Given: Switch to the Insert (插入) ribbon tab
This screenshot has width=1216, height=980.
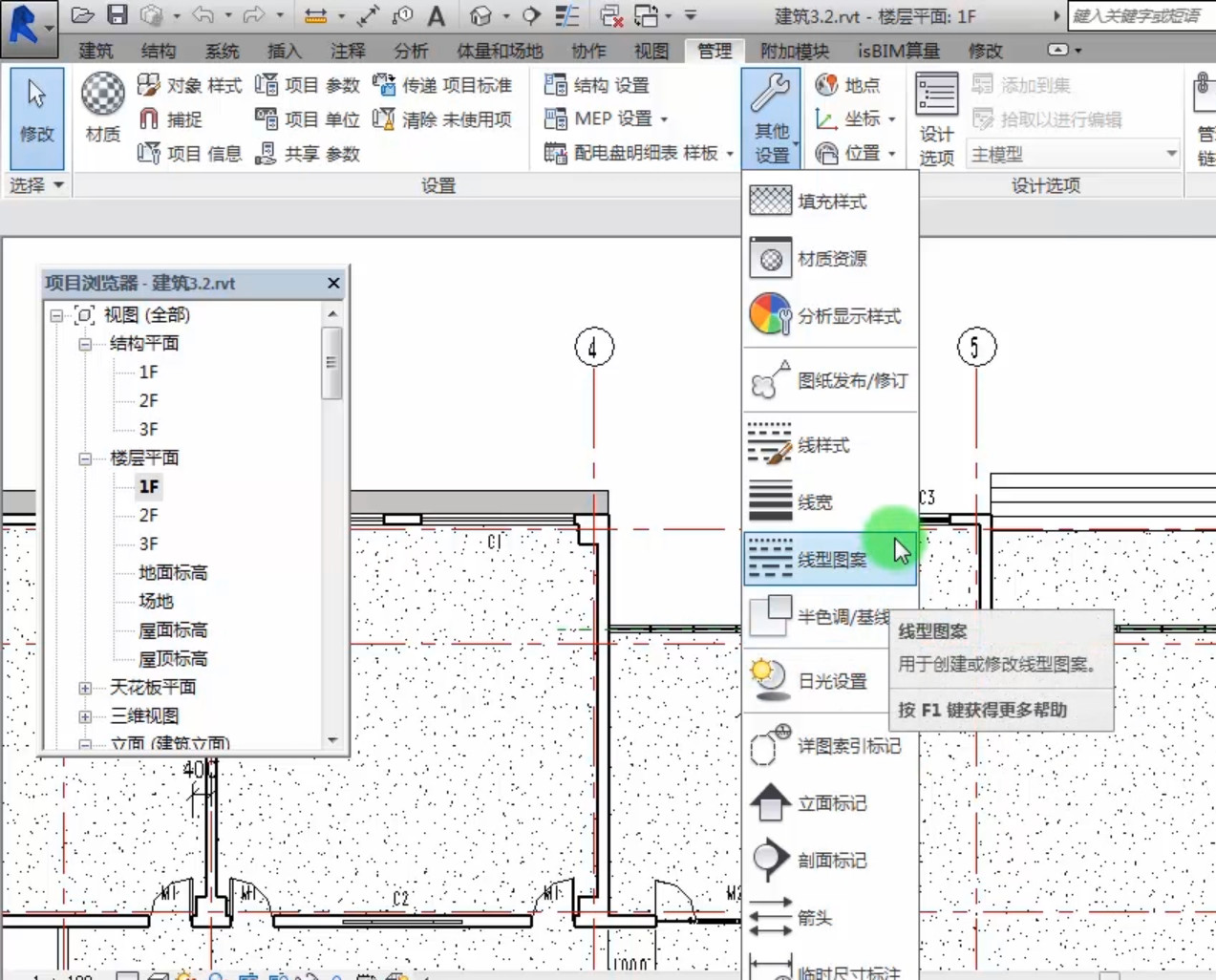Looking at the screenshot, I should [285, 50].
